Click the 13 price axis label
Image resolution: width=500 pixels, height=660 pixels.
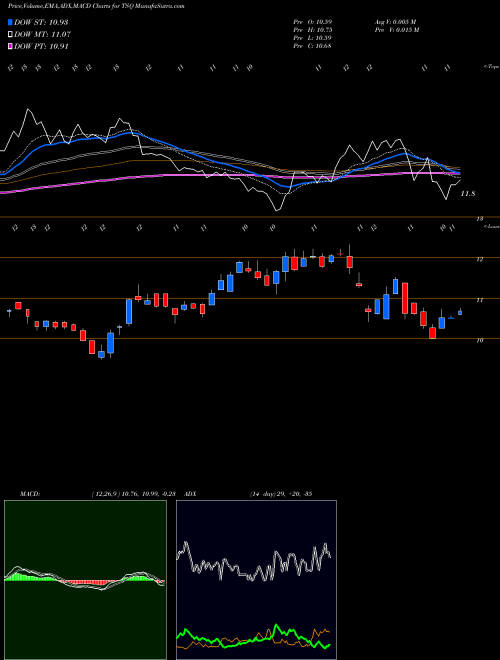pyautogui.click(x=479, y=219)
